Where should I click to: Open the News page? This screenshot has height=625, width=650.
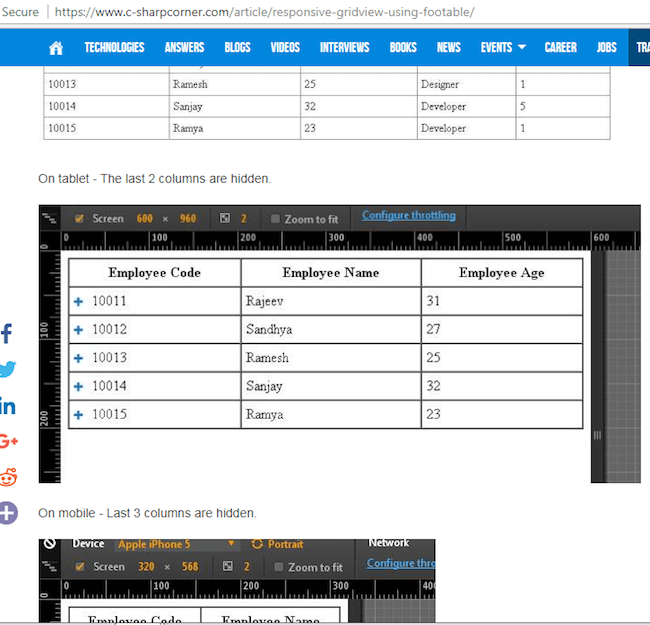tap(449, 47)
